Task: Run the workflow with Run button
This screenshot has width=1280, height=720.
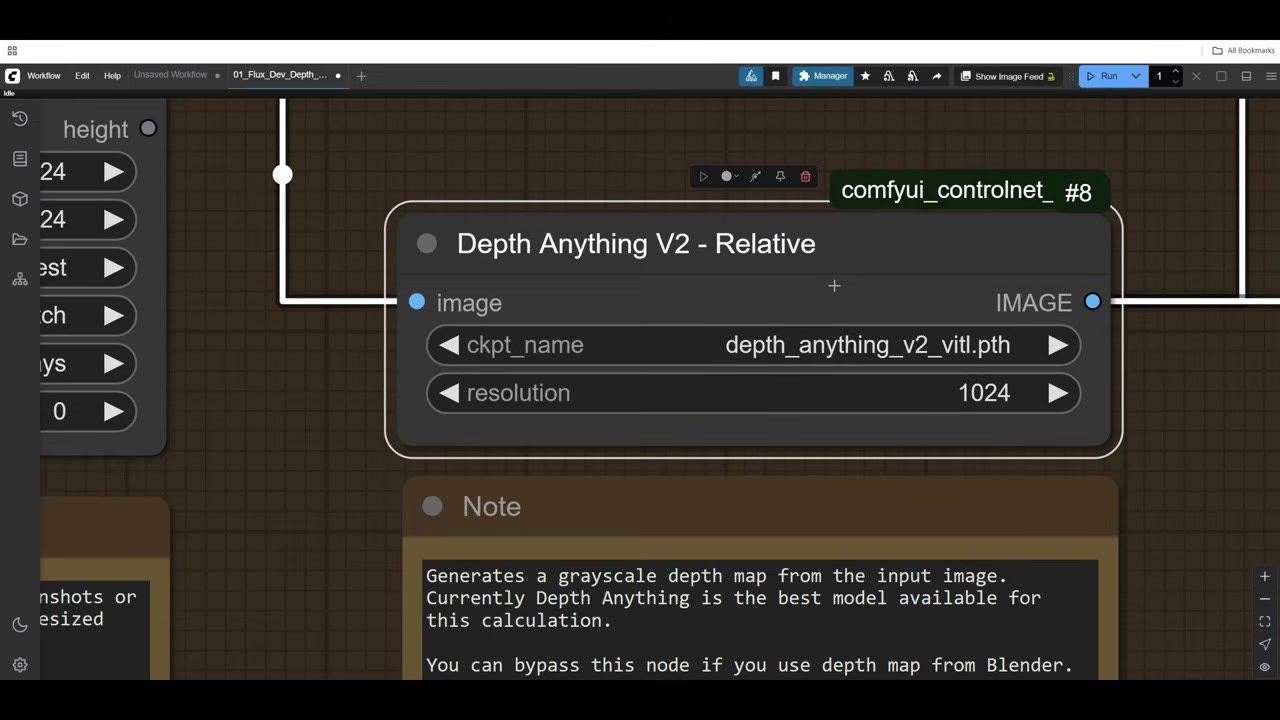Action: pos(1103,76)
